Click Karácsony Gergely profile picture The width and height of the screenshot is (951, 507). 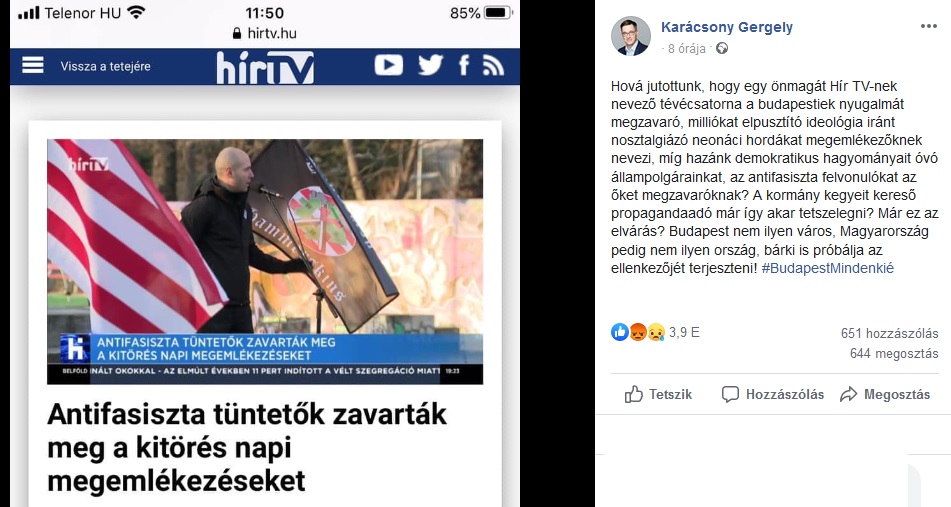pos(630,36)
